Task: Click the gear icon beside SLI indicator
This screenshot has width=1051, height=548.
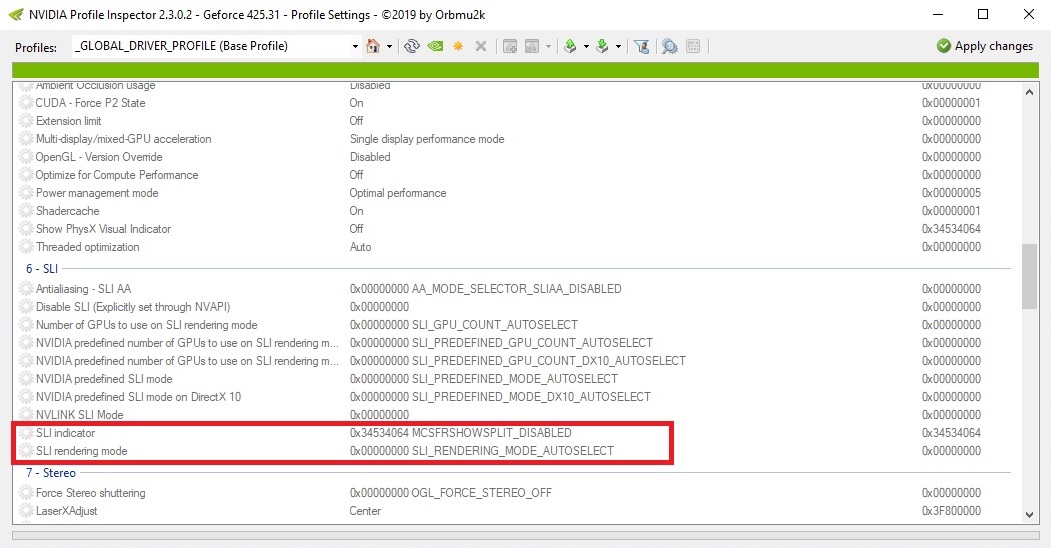Action: pyautogui.click(x=25, y=433)
